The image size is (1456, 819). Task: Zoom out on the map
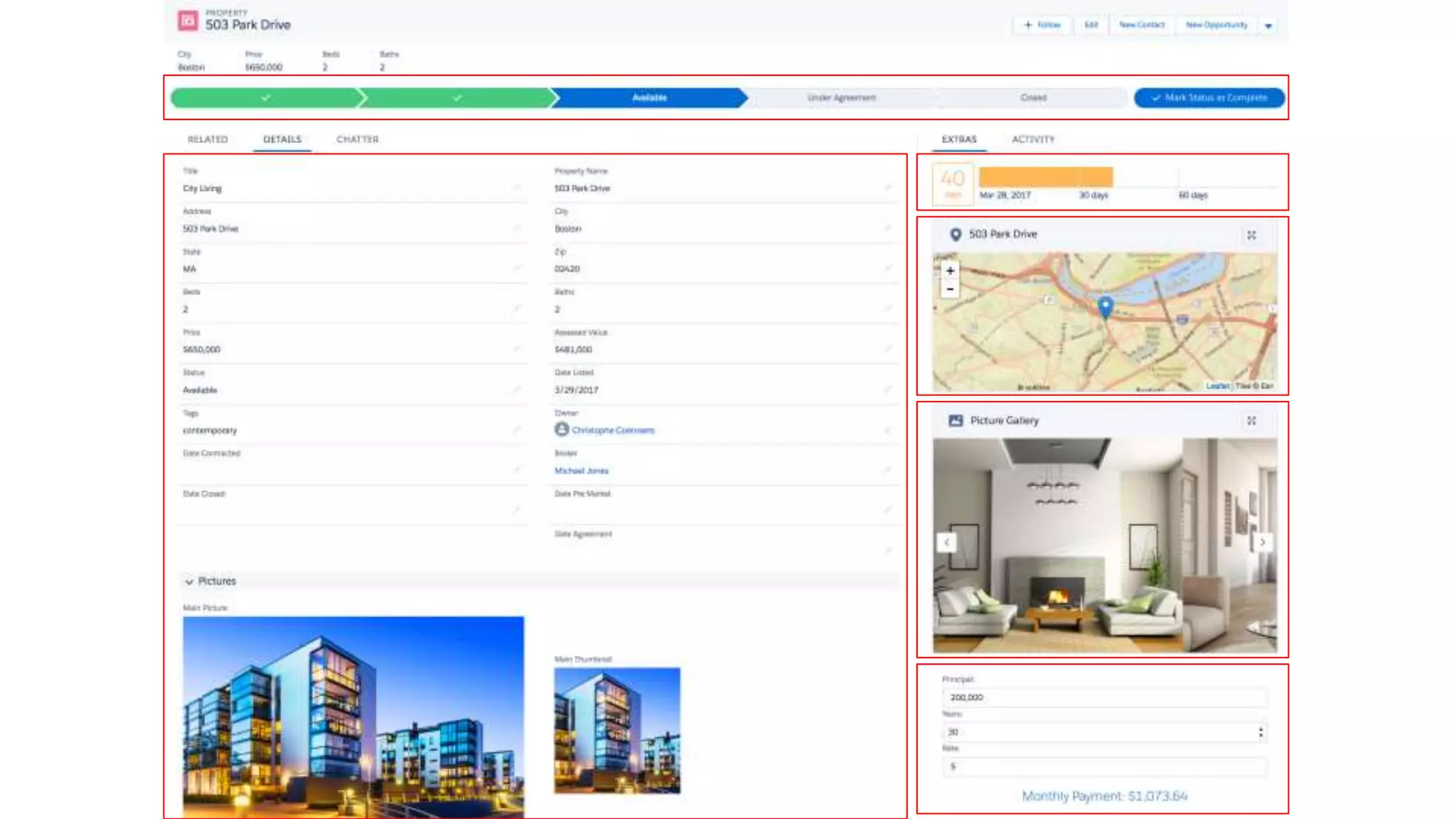[950, 289]
